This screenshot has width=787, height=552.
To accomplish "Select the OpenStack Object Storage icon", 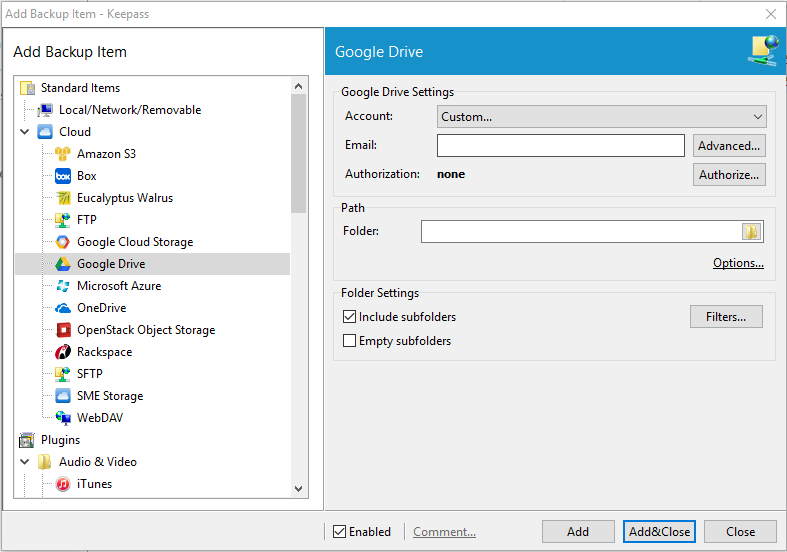I will pos(63,330).
